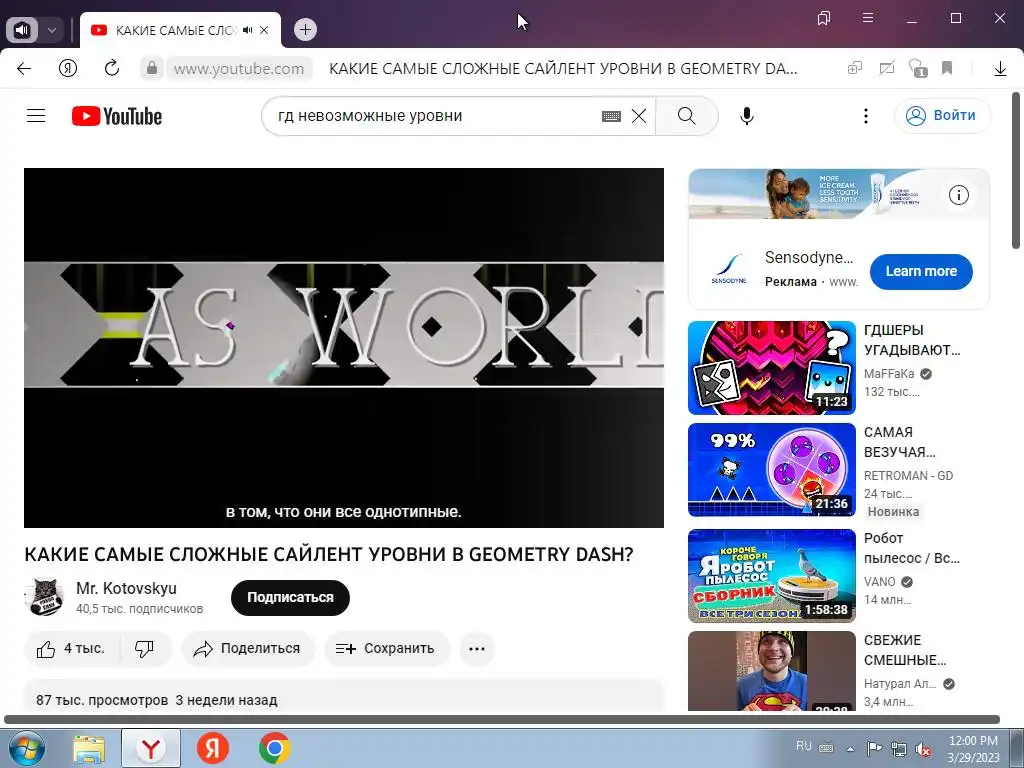Subscribe with the Подписаться button
The height and width of the screenshot is (768, 1024).
pyautogui.click(x=290, y=597)
